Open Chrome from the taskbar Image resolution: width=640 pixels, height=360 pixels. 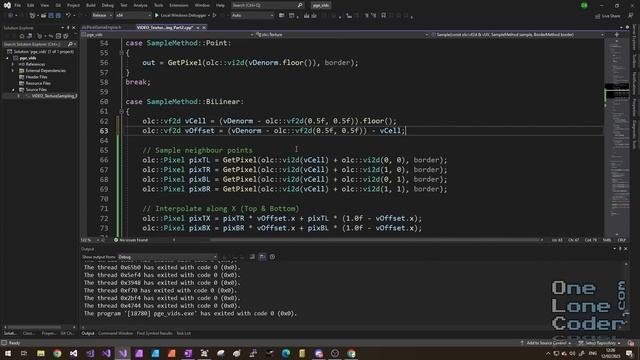coord(57,353)
